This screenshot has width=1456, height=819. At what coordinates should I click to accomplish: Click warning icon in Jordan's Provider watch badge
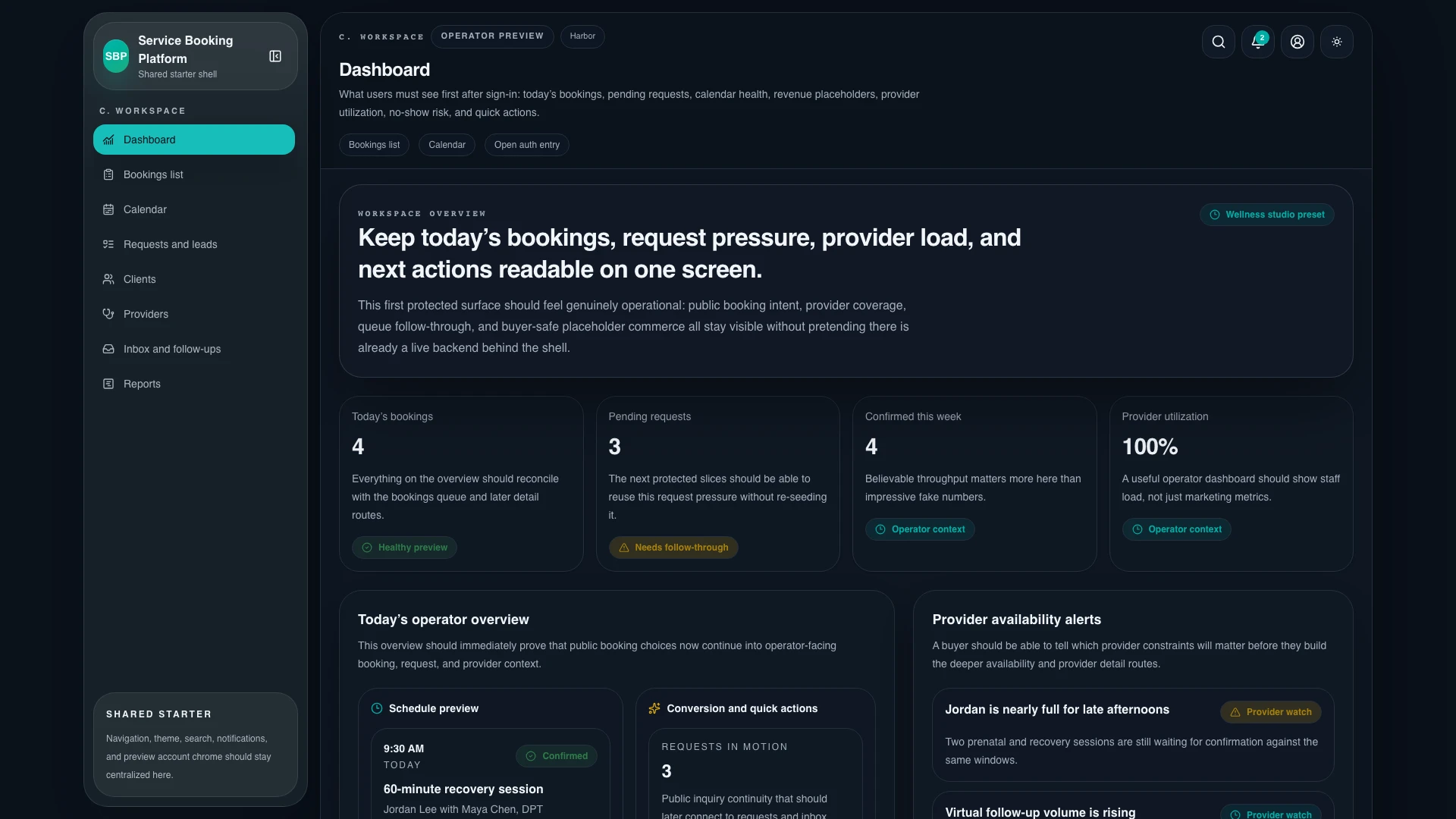(1235, 712)
